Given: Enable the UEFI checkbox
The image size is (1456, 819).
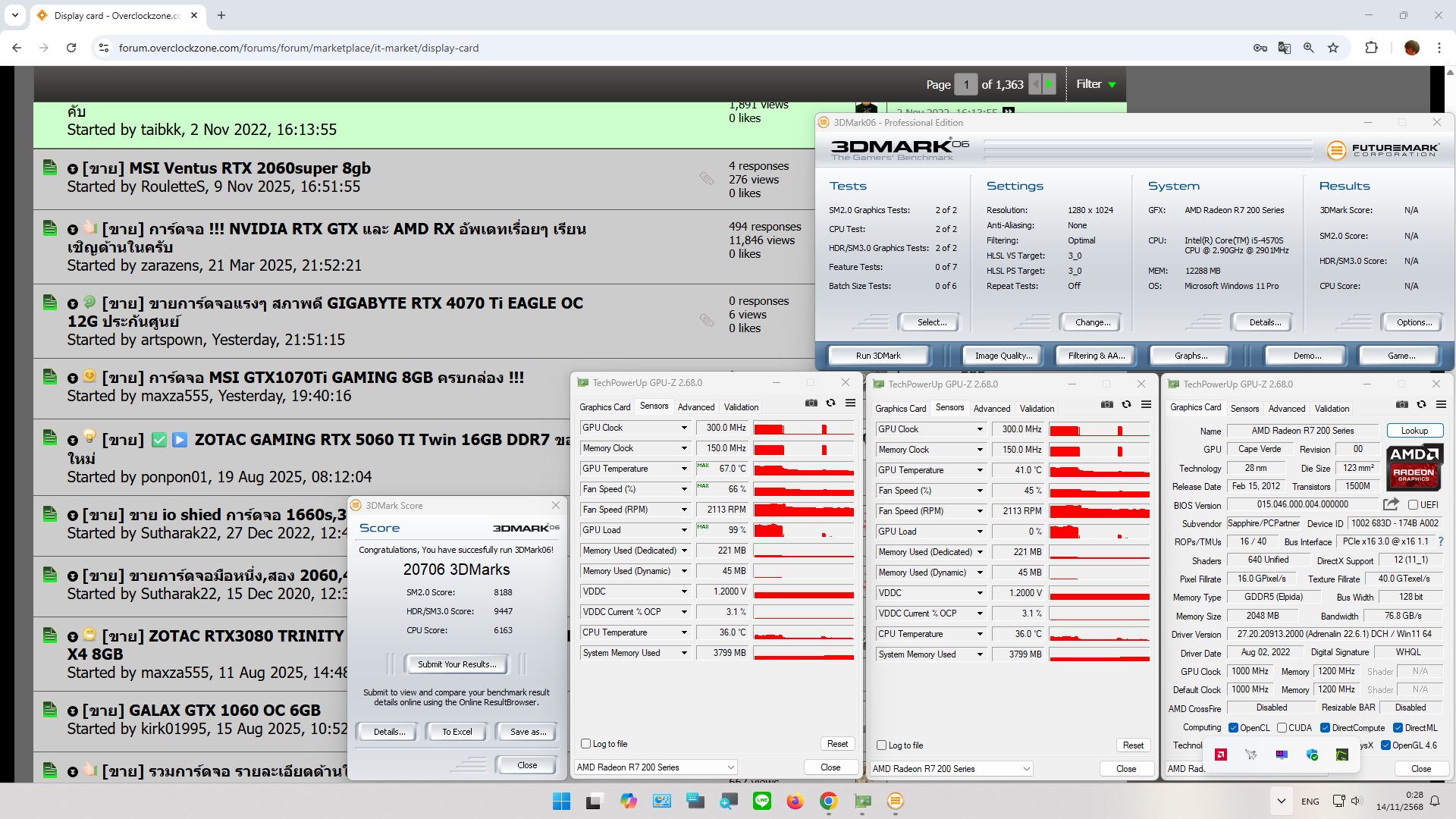Looking at the screenshot, I should (1413, 505).
